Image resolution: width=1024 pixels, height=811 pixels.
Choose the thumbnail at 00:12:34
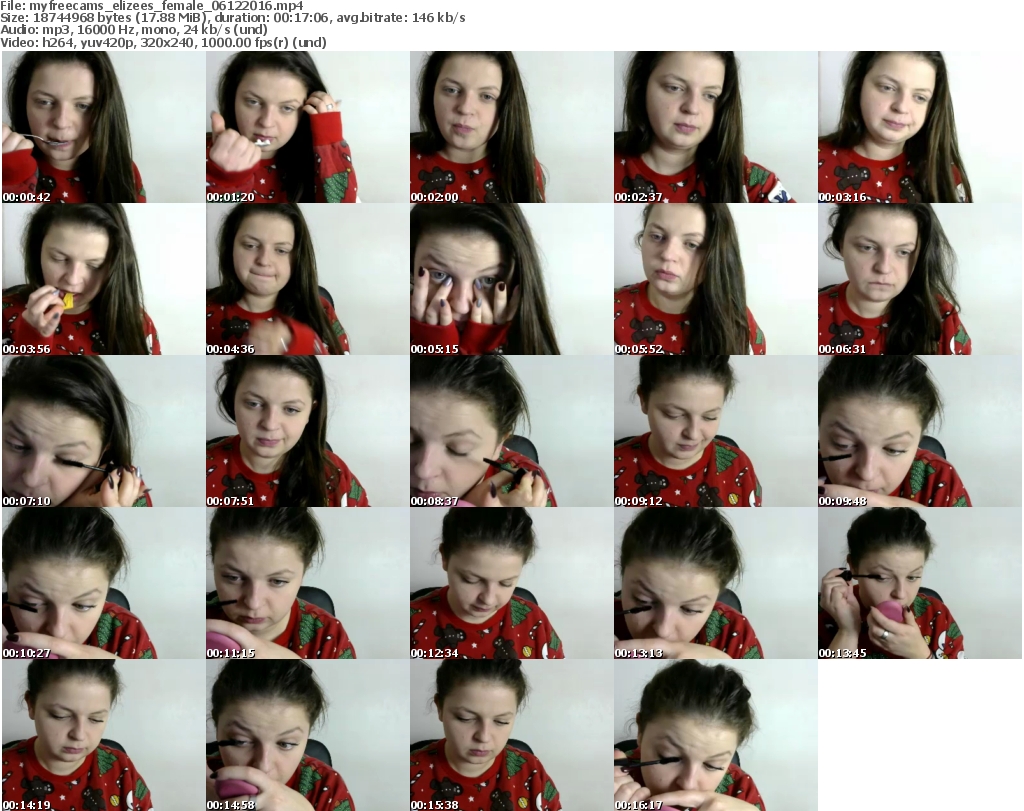(x=512, y=583)
